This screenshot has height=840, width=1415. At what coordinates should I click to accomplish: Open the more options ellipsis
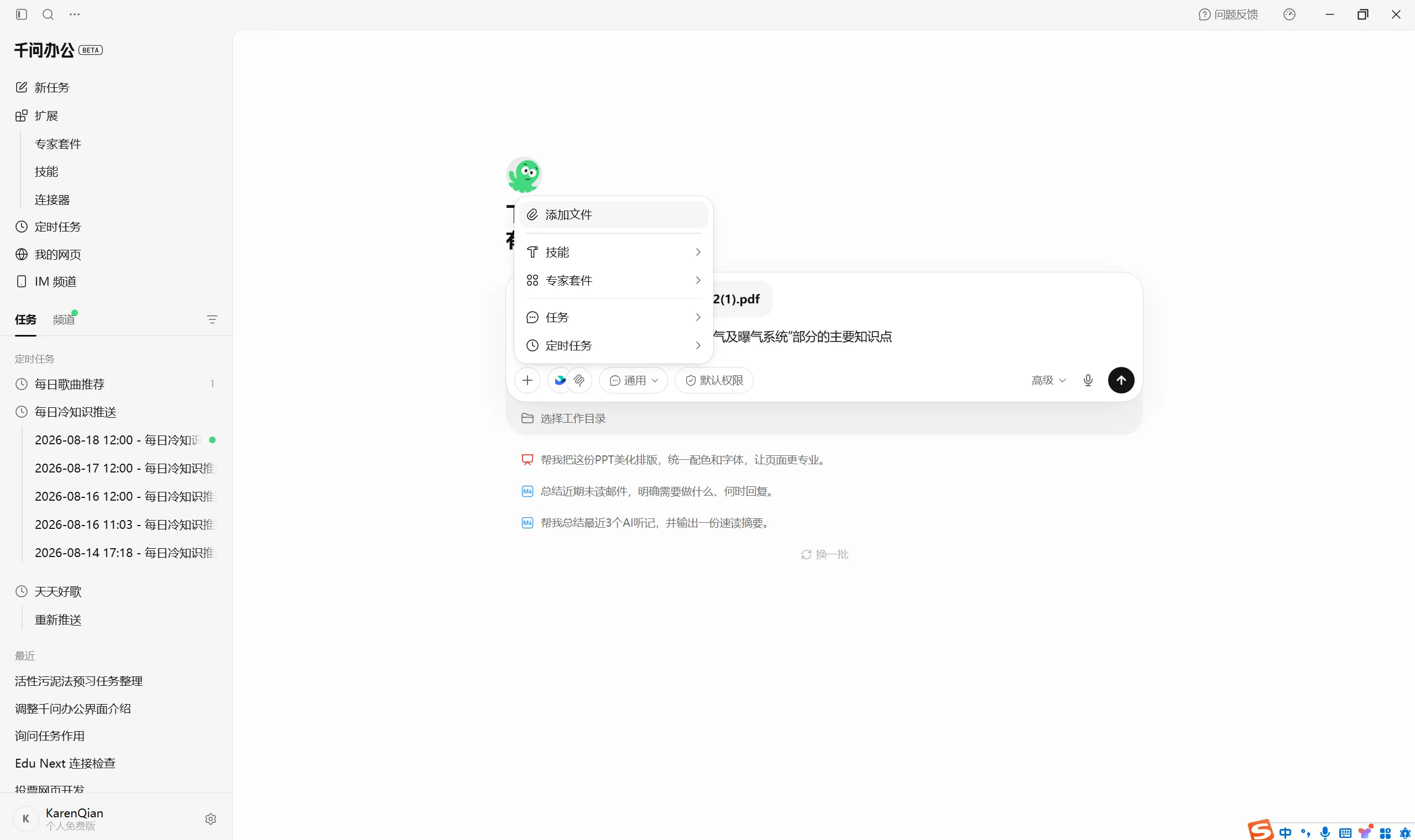click(x=75, y=14)
